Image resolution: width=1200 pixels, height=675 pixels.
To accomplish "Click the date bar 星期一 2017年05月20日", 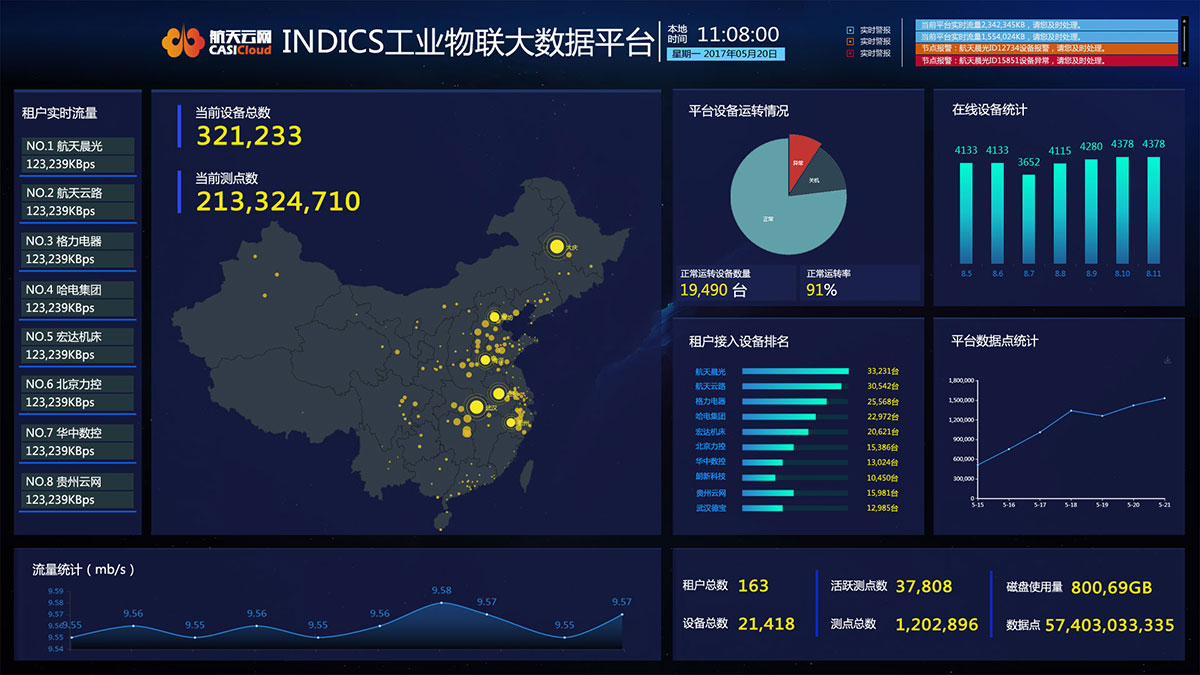I will [725, 54].
